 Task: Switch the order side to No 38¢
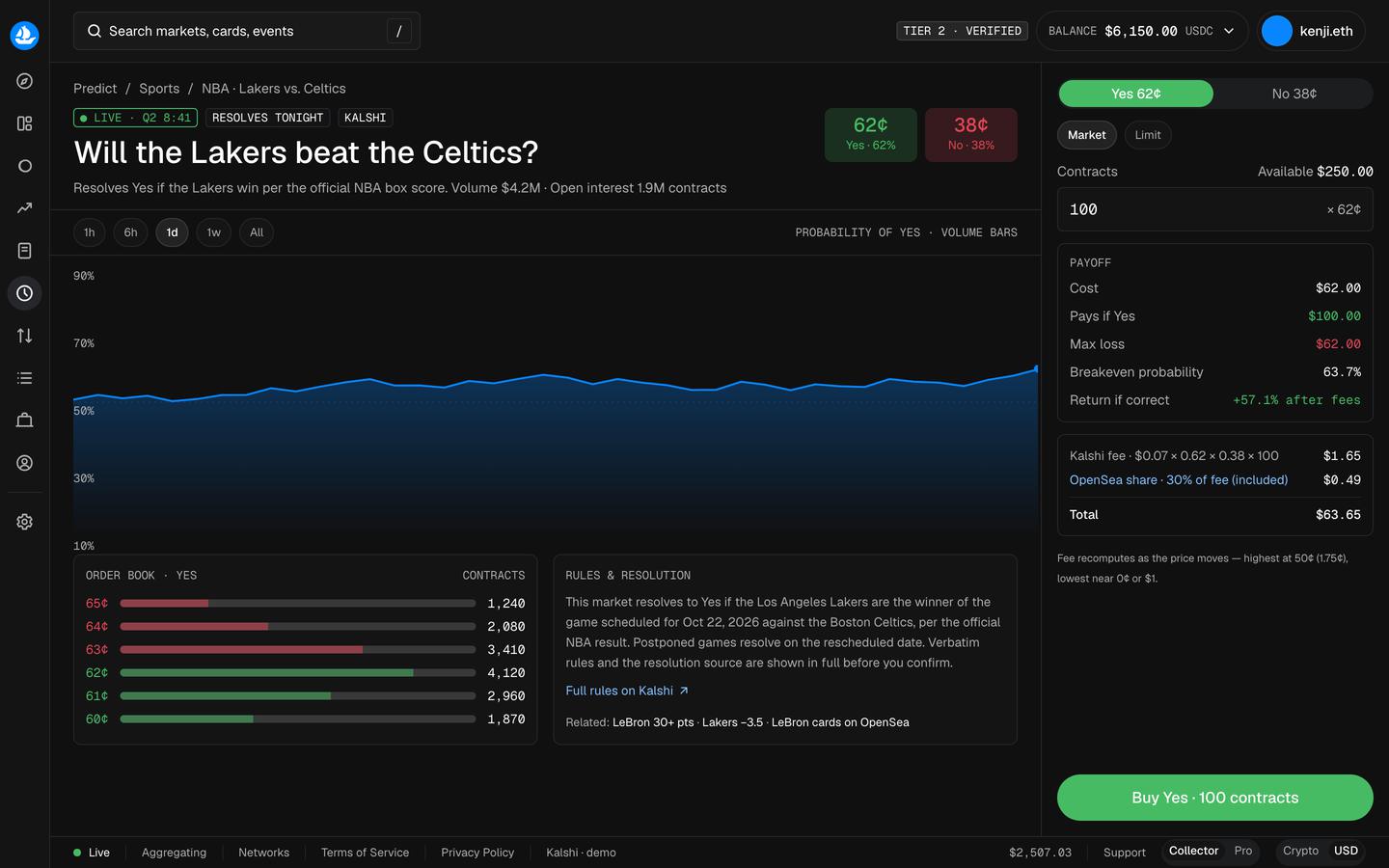point(1294,94)
